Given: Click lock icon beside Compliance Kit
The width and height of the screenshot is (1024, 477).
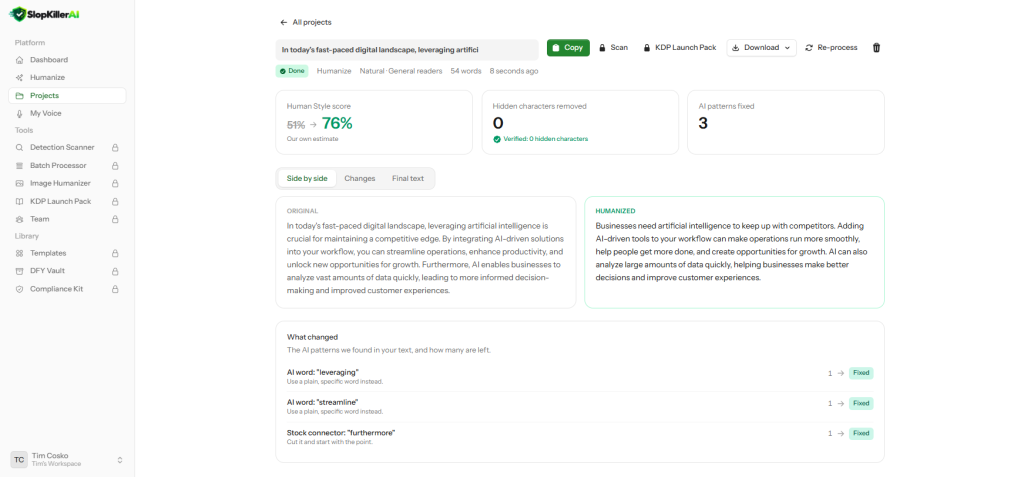Looking at the screenshot, I should click(115, 289).
